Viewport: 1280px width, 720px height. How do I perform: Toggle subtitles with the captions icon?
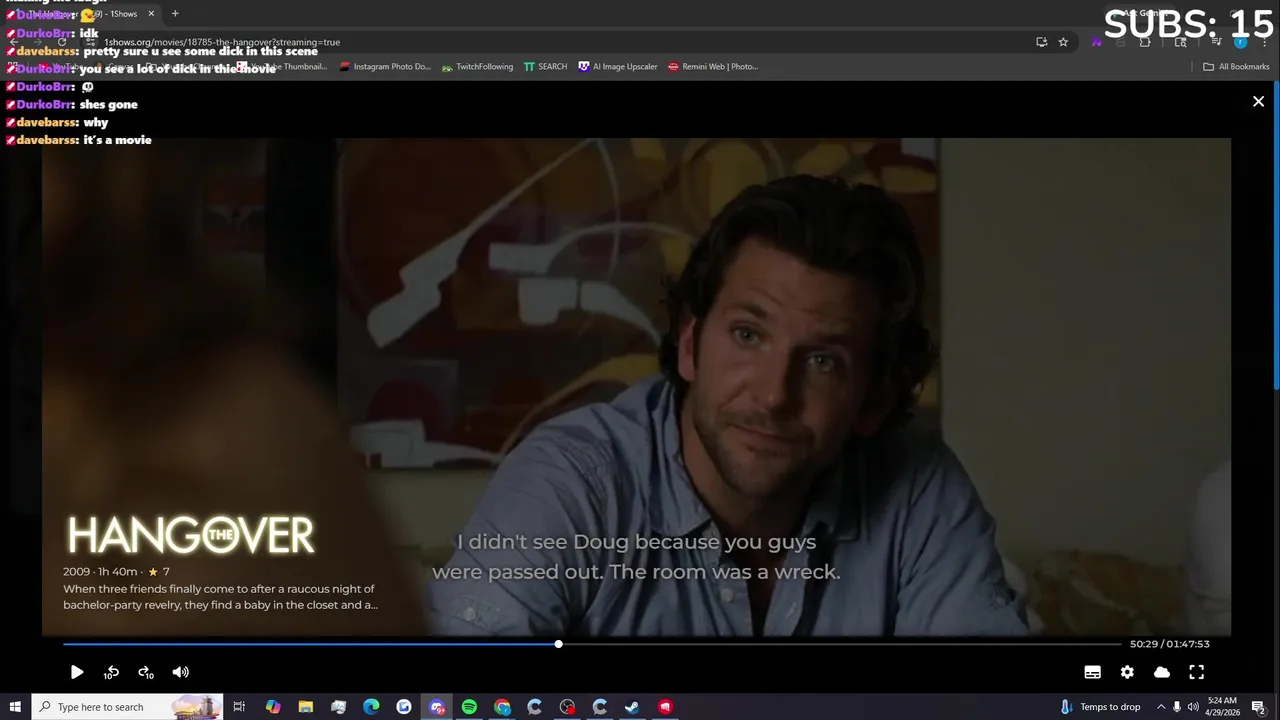tap(1092, 672)
